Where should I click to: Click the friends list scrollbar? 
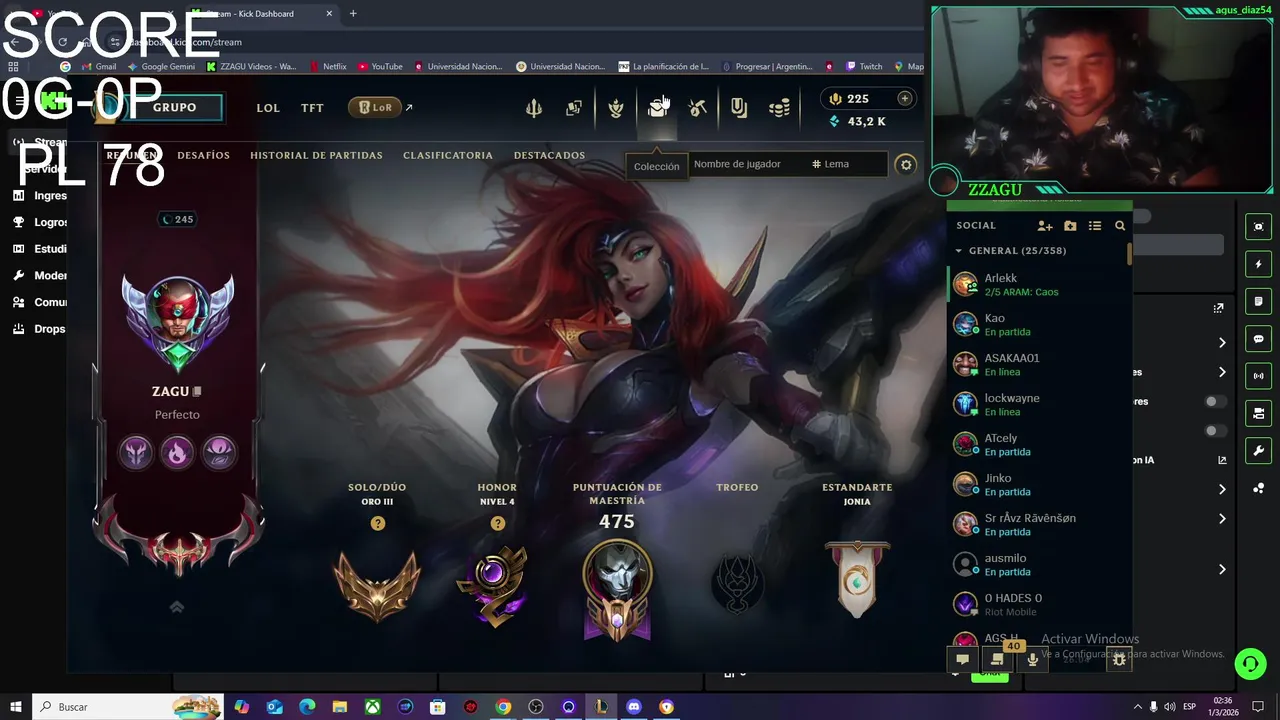[1129, 254]
